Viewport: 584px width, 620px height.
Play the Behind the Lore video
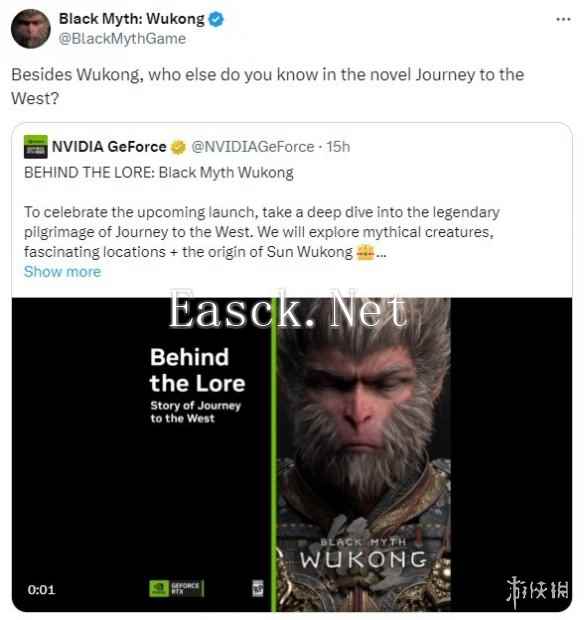pyautogui.click(x=292, y=454)
